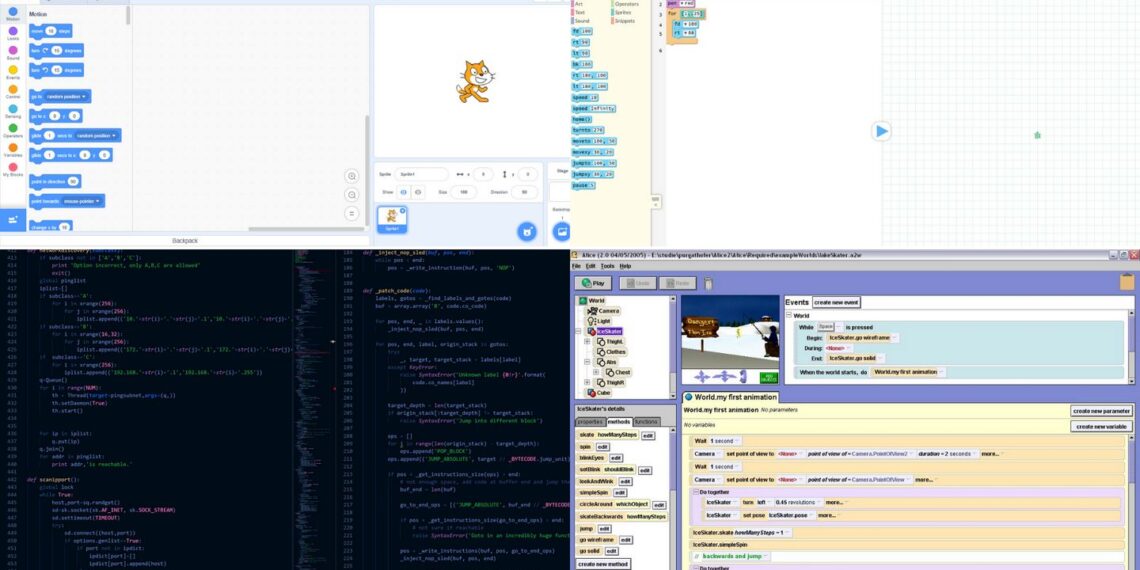Click the 'speed Infinity' palette block

click(594, 108)
